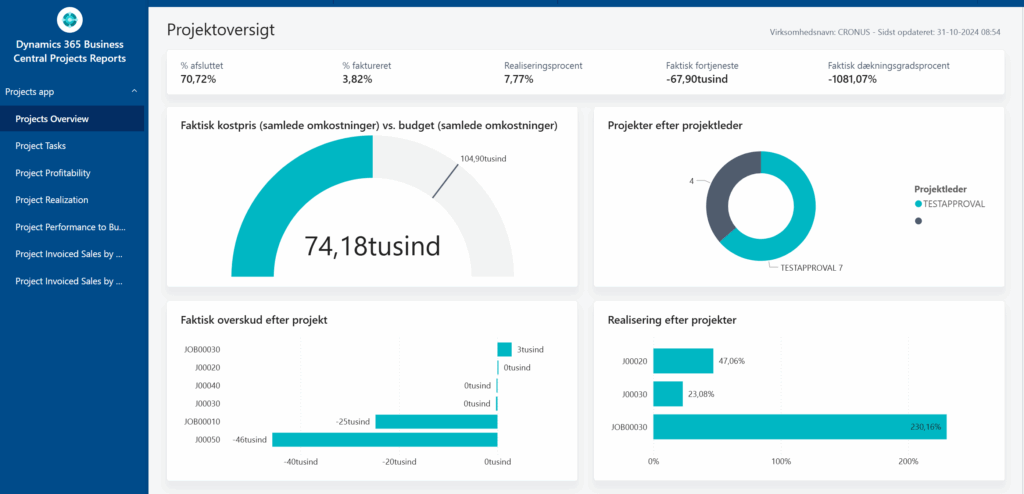Select the J00020 47,06% bar
This screenshot has height=494, width=1024.
coord(683,361)
